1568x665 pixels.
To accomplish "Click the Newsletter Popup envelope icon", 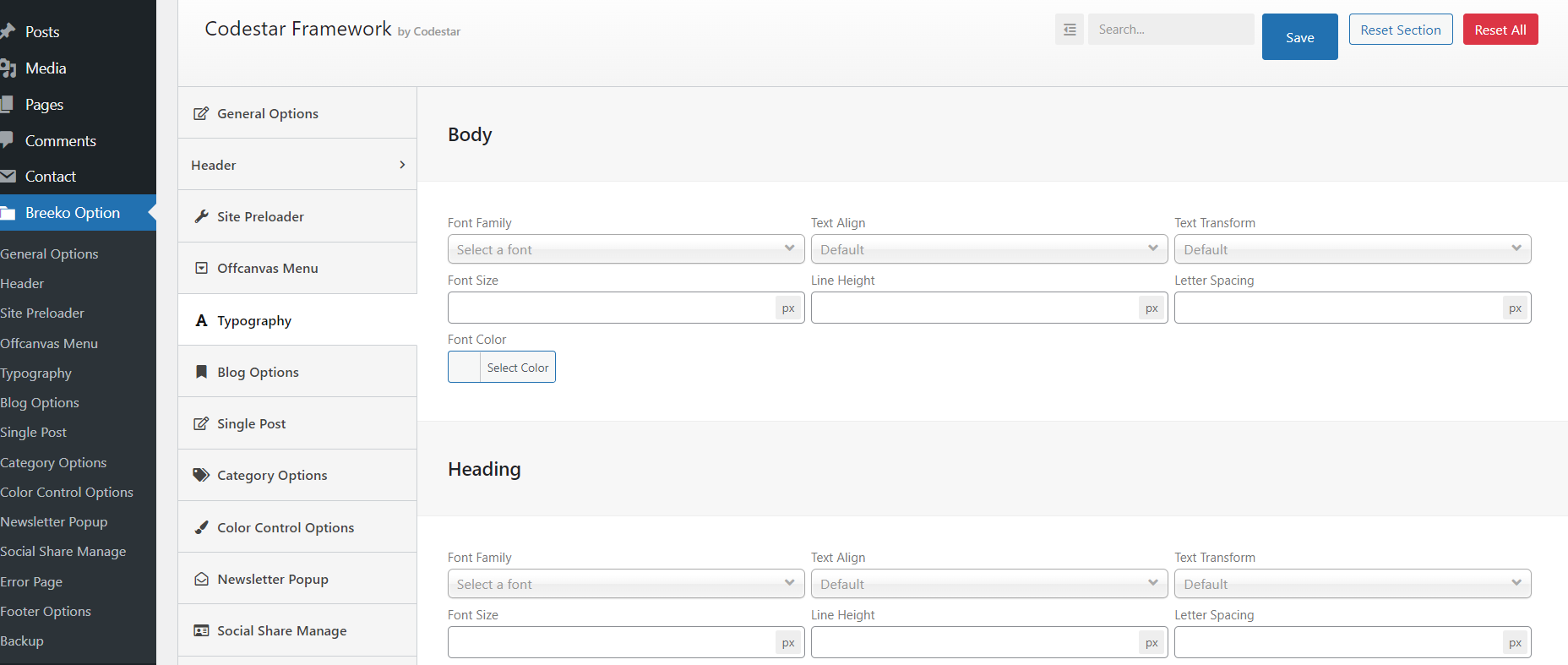I will (201, 579).
